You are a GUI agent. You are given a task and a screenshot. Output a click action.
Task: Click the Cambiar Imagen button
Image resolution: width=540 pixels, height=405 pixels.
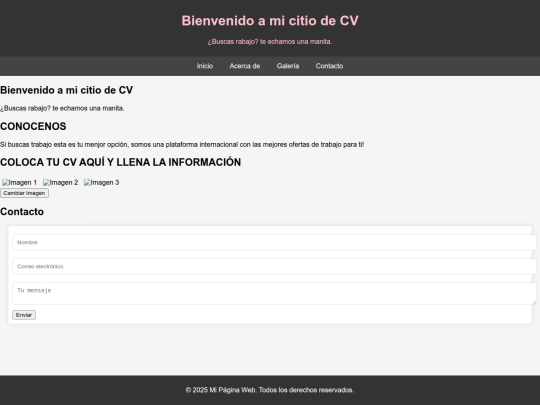tap(24, 193)
